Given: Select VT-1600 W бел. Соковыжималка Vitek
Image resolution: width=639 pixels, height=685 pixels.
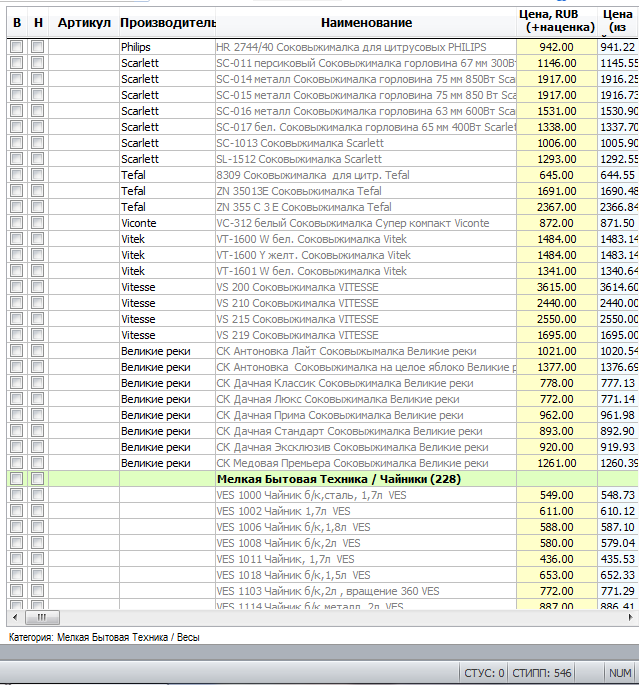Looking at the screenshot, I should [x=311, y=239].
